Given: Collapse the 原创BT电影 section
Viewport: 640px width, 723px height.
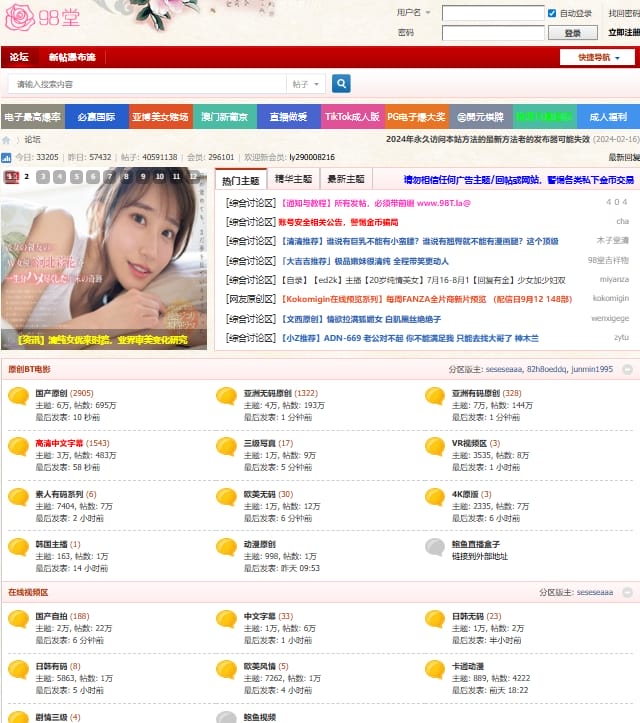Looking at the screenshot, I should pyautogui.click(x=627, y=369).
